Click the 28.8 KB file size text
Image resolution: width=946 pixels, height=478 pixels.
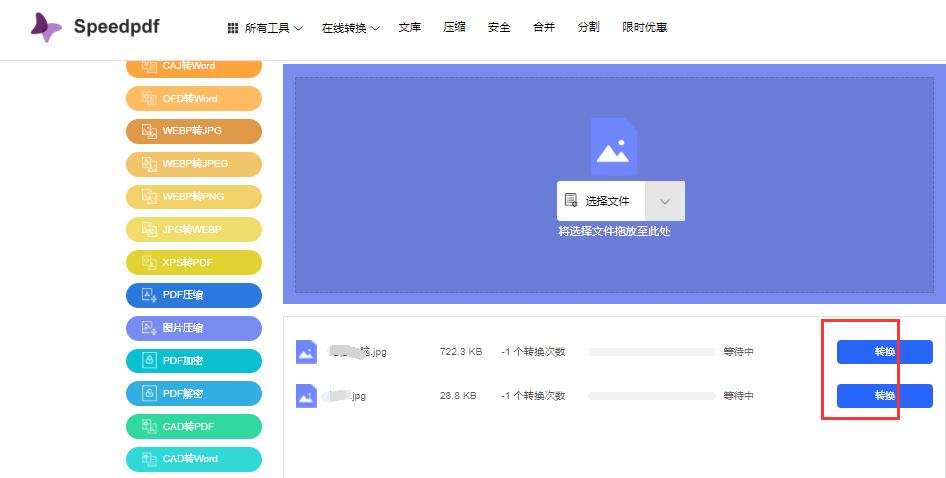pos(458,396)
